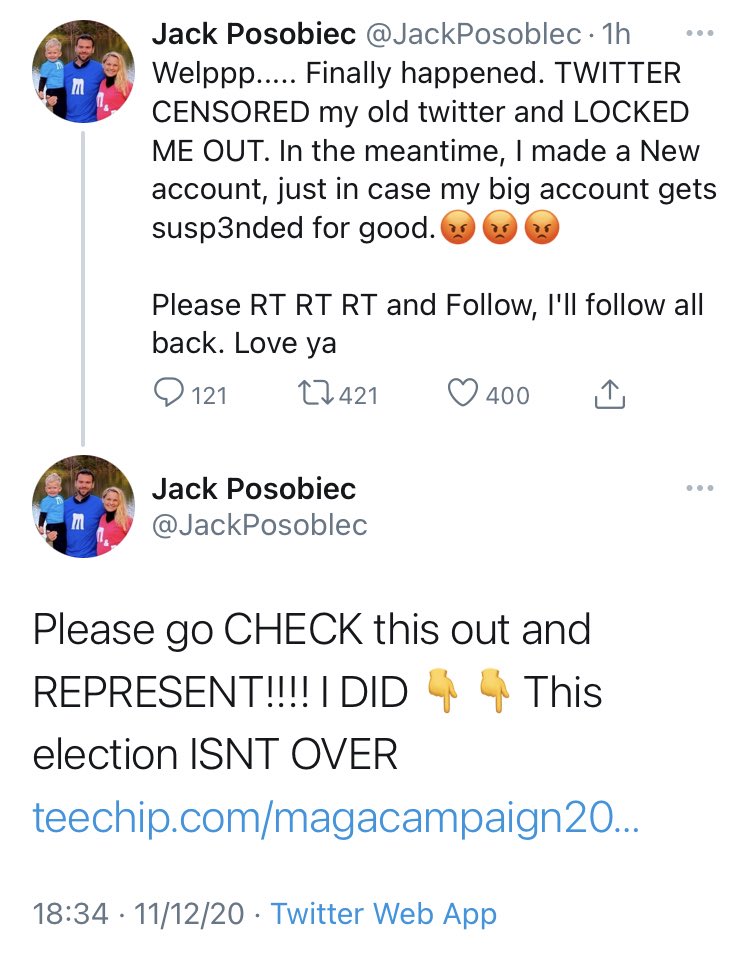Open more options on the first tweet
The image size is (750, 956).
(700, 33)
